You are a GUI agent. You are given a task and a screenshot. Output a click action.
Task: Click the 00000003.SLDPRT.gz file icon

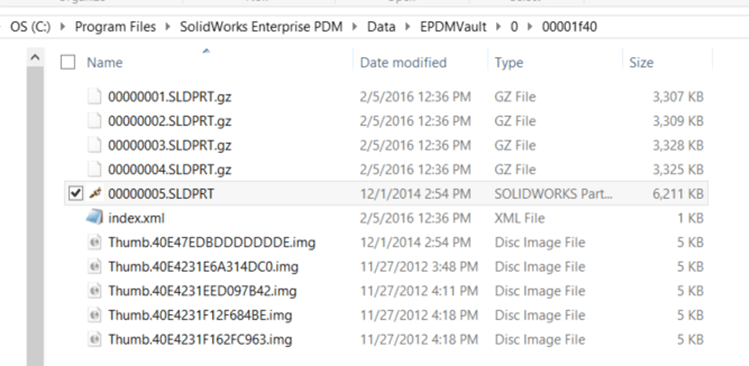(95, 145)
